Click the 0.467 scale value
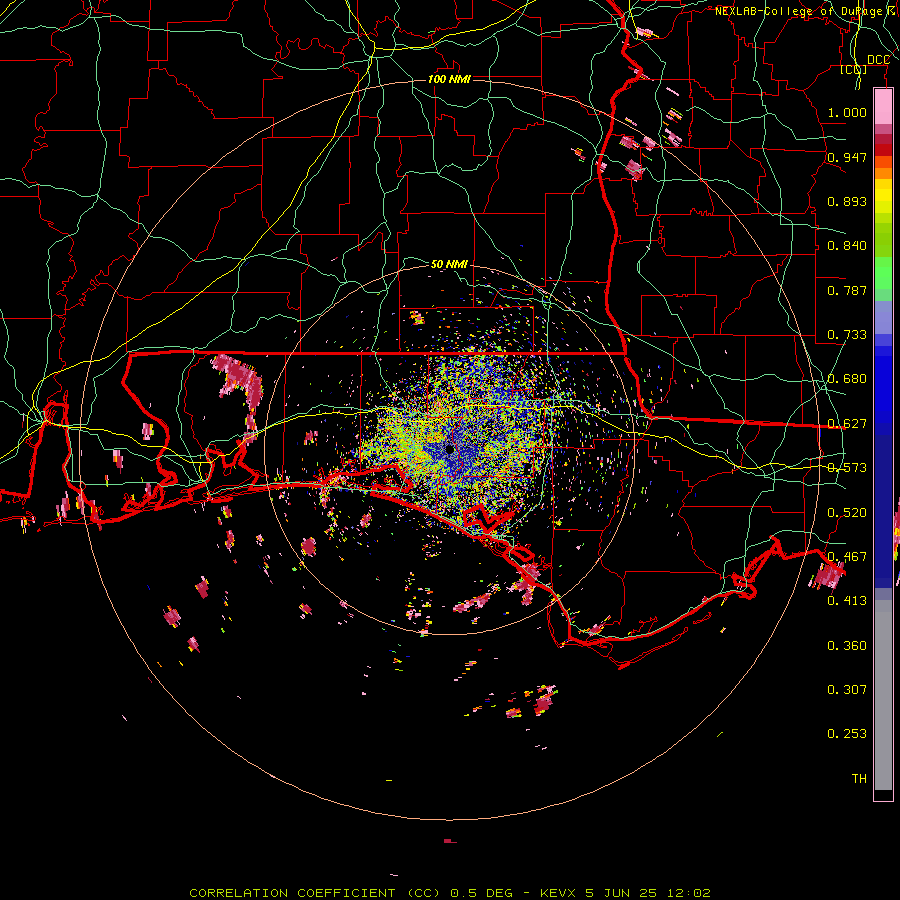Image resolution: width=900 pixels, height=900 pixels. [x=847, y=556]
